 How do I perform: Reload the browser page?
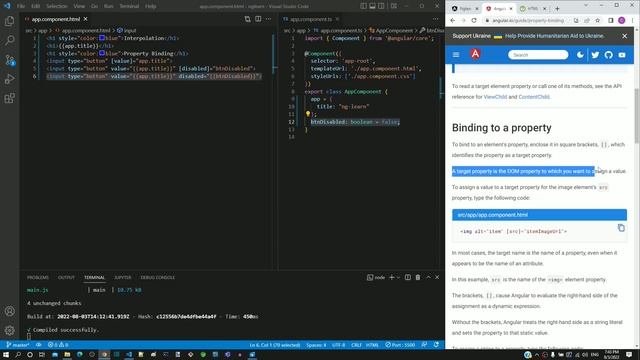point(473,20)
